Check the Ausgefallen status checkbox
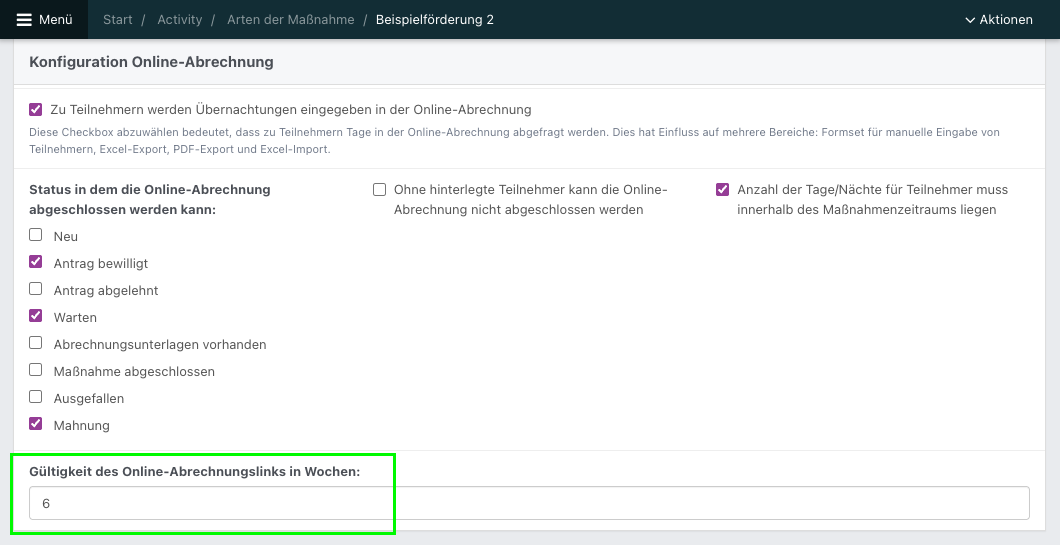This screenshot has height=545, width=1060. click(x=36, y=397)
